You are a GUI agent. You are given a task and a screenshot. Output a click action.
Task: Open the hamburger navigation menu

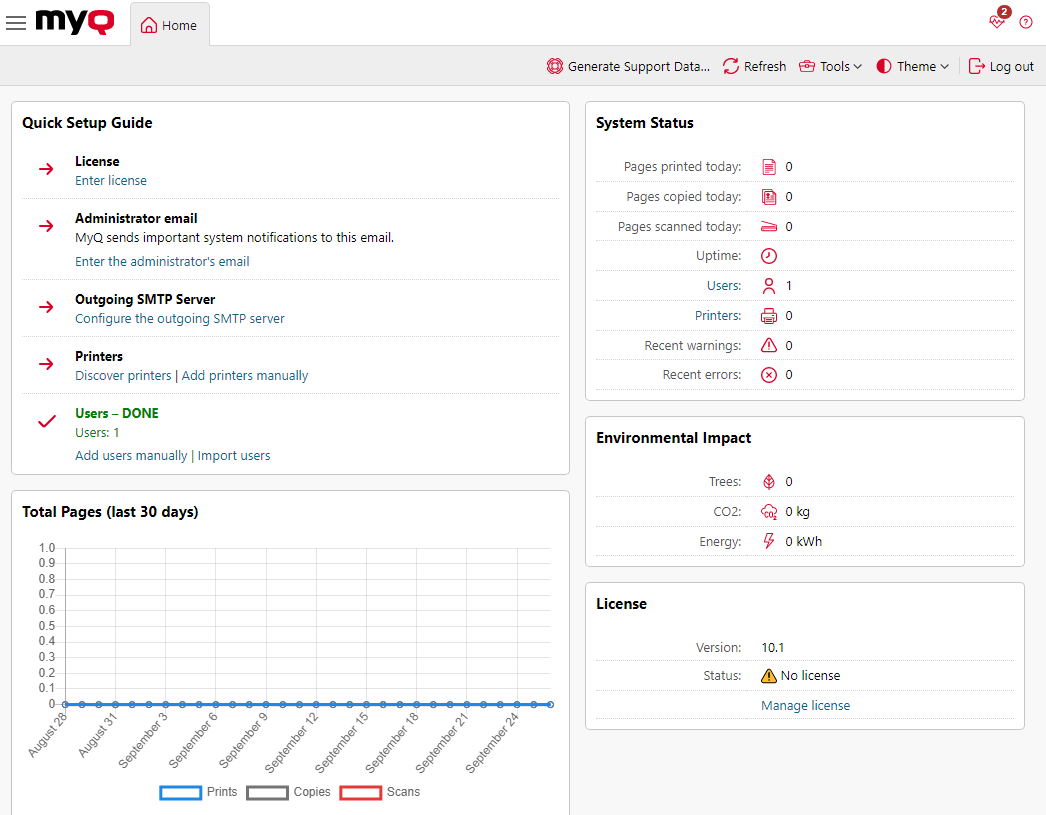tap(16, 22)
